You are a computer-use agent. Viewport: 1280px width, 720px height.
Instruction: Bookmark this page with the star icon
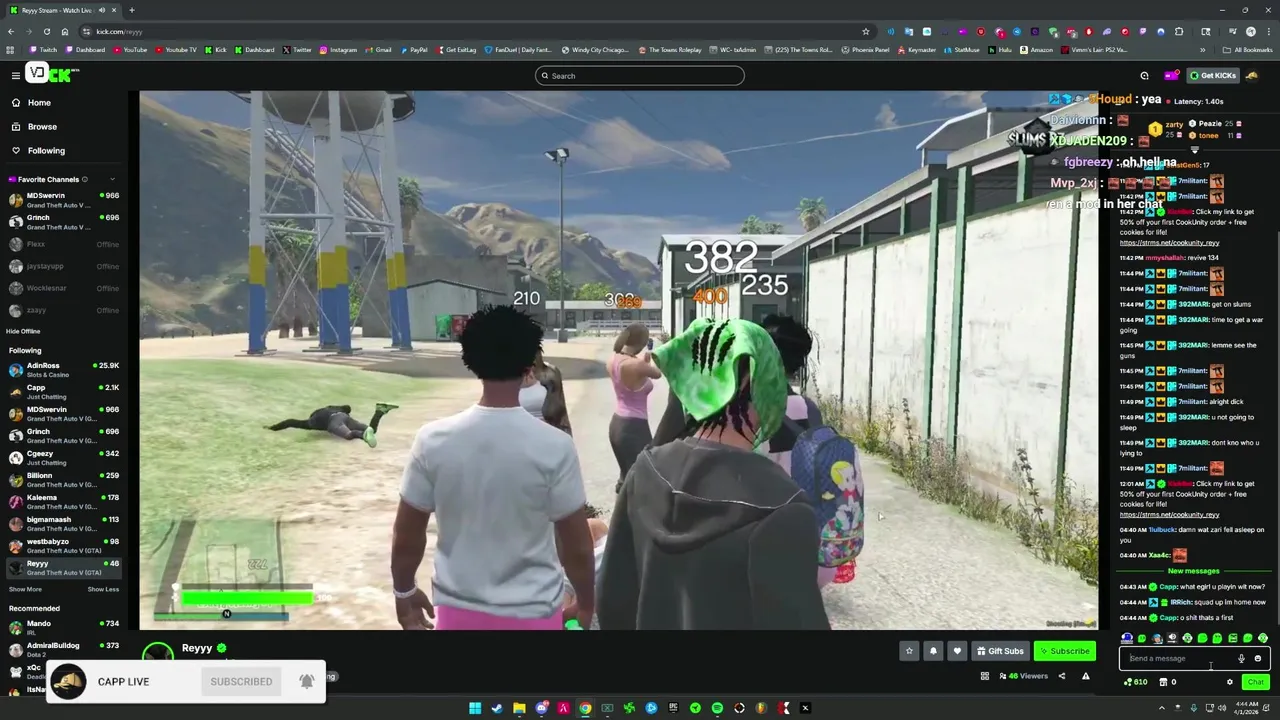866,31
